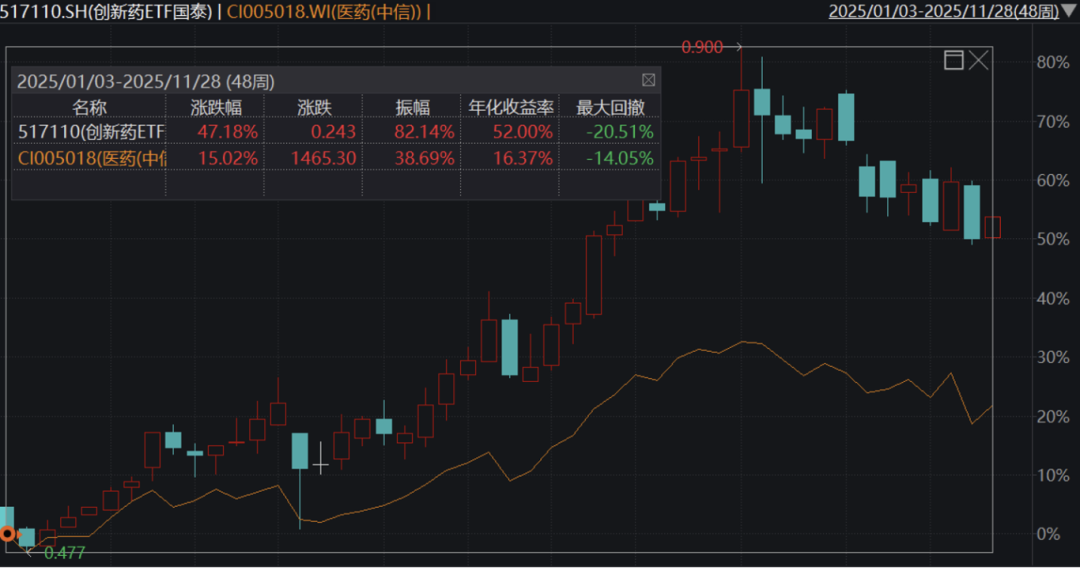Select the CI005018.WI(医药(中信)) title label

tap(324, 12)
